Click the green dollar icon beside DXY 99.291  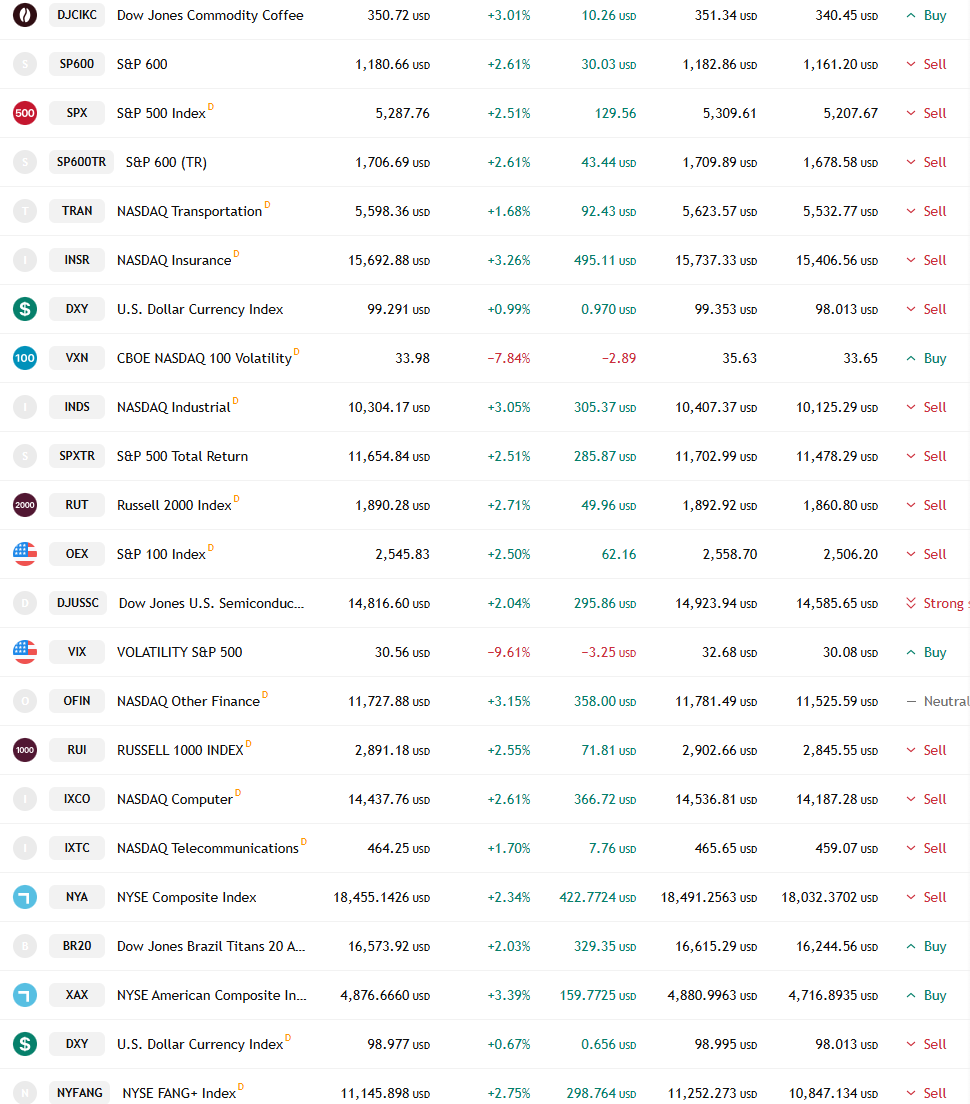(x=25, y=309)
